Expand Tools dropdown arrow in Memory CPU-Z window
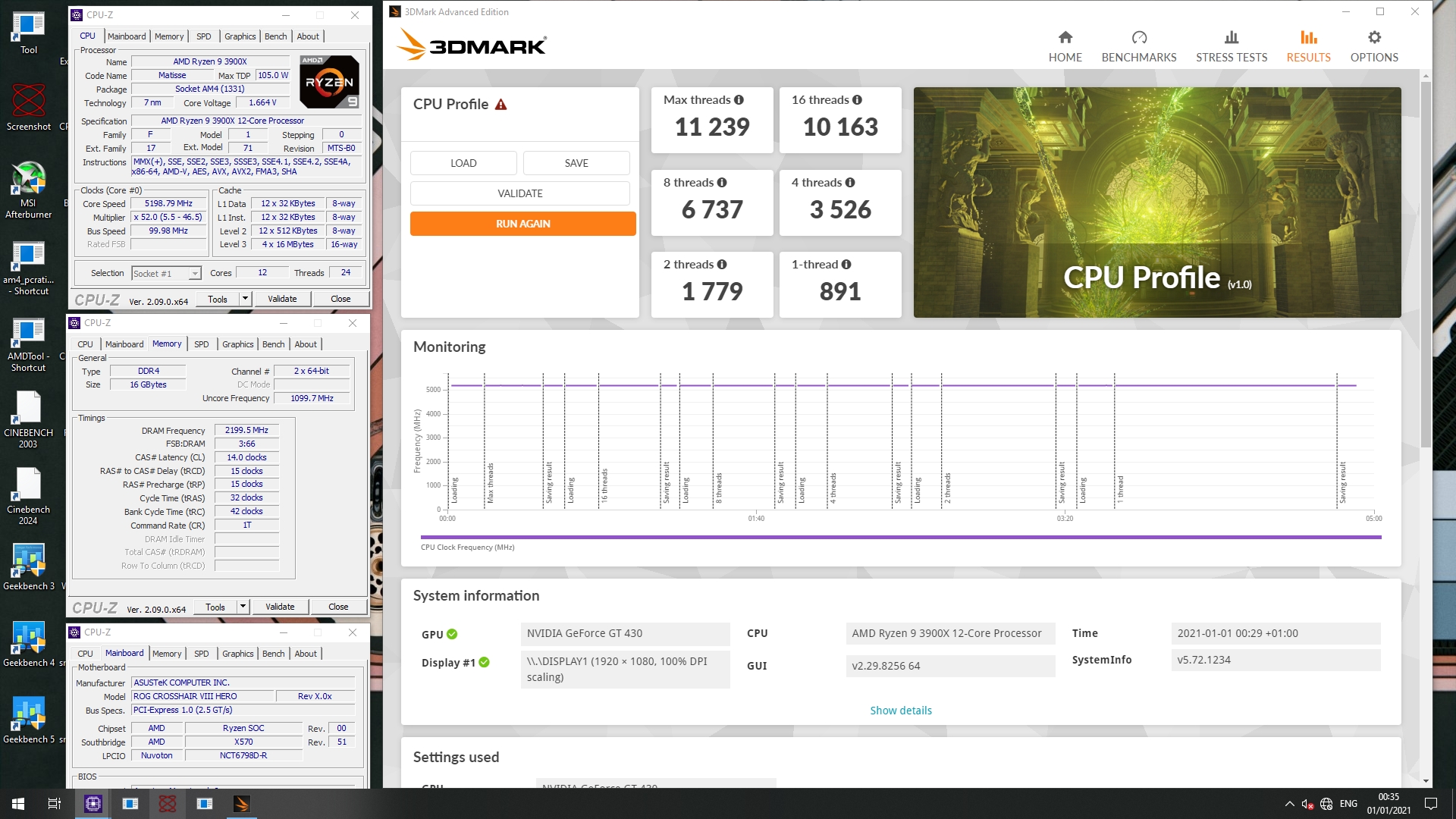Image resolution: width=1456 pixels, height=819 pixels. pyautogui.click(x=243, y=607)
